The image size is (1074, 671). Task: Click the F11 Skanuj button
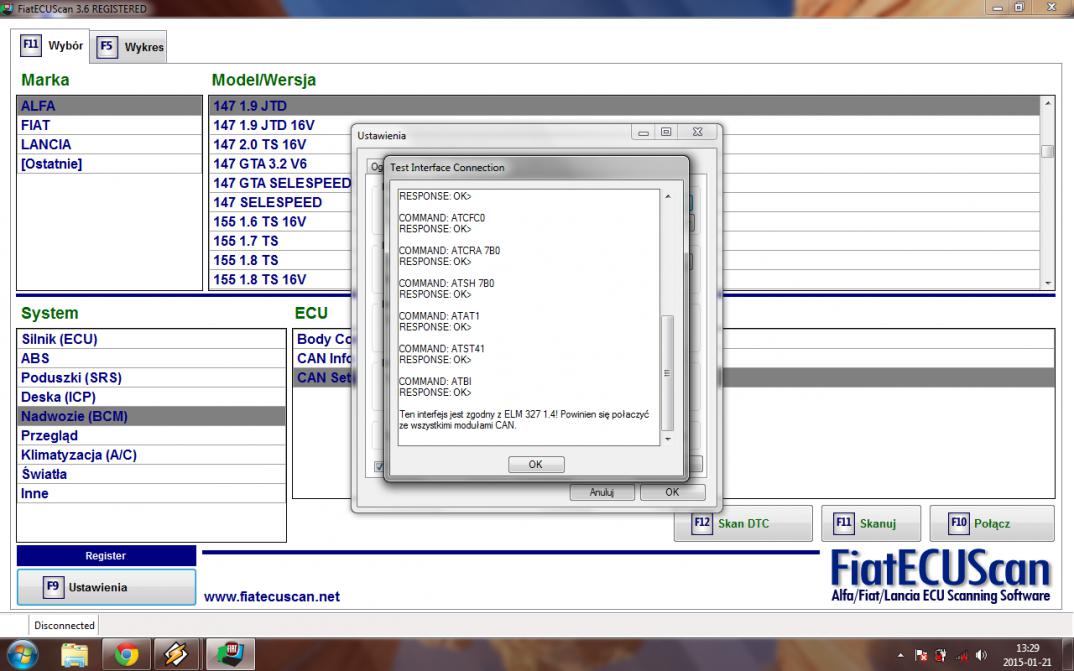[871, 523]
